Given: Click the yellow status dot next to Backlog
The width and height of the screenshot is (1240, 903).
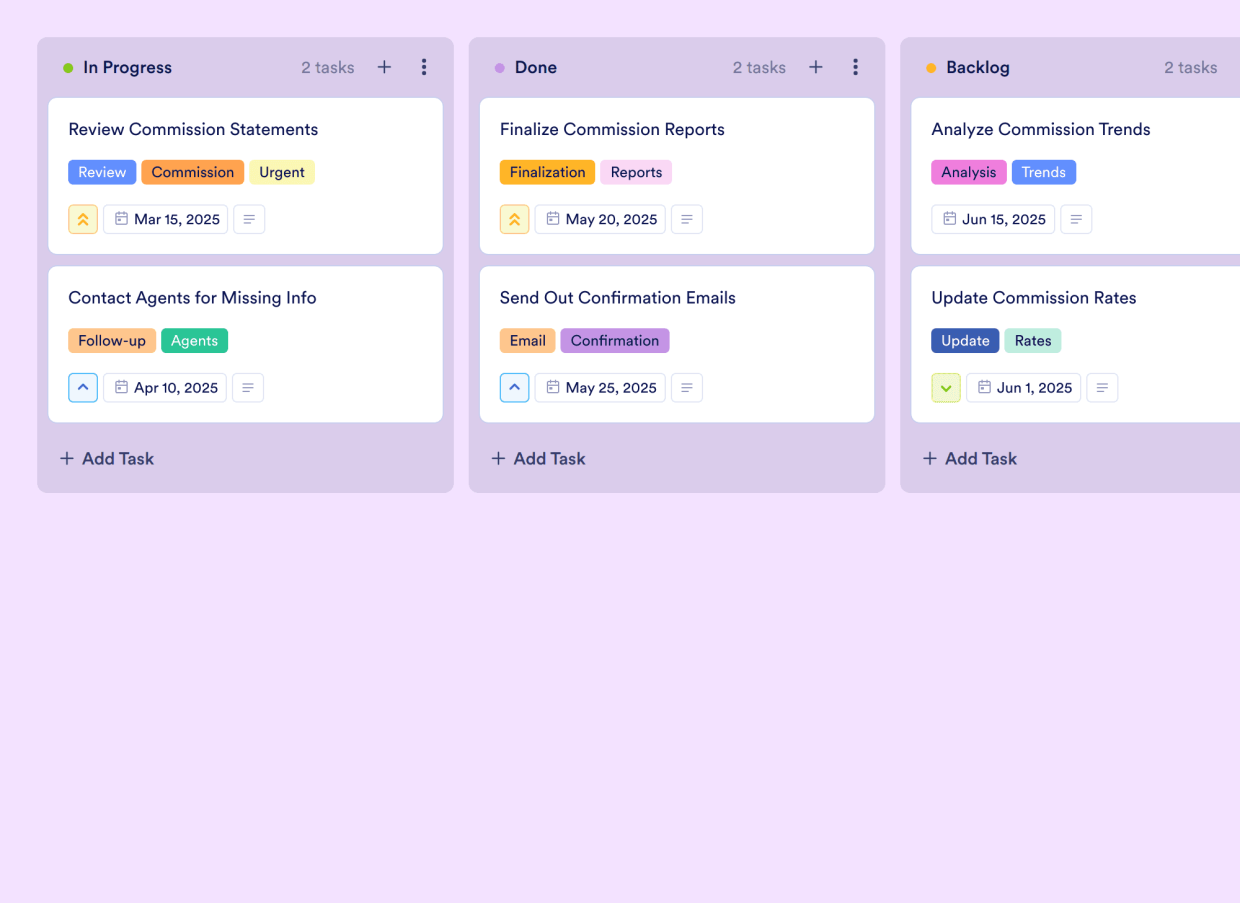Looking at the screenshot, I should tap(930, 67).
